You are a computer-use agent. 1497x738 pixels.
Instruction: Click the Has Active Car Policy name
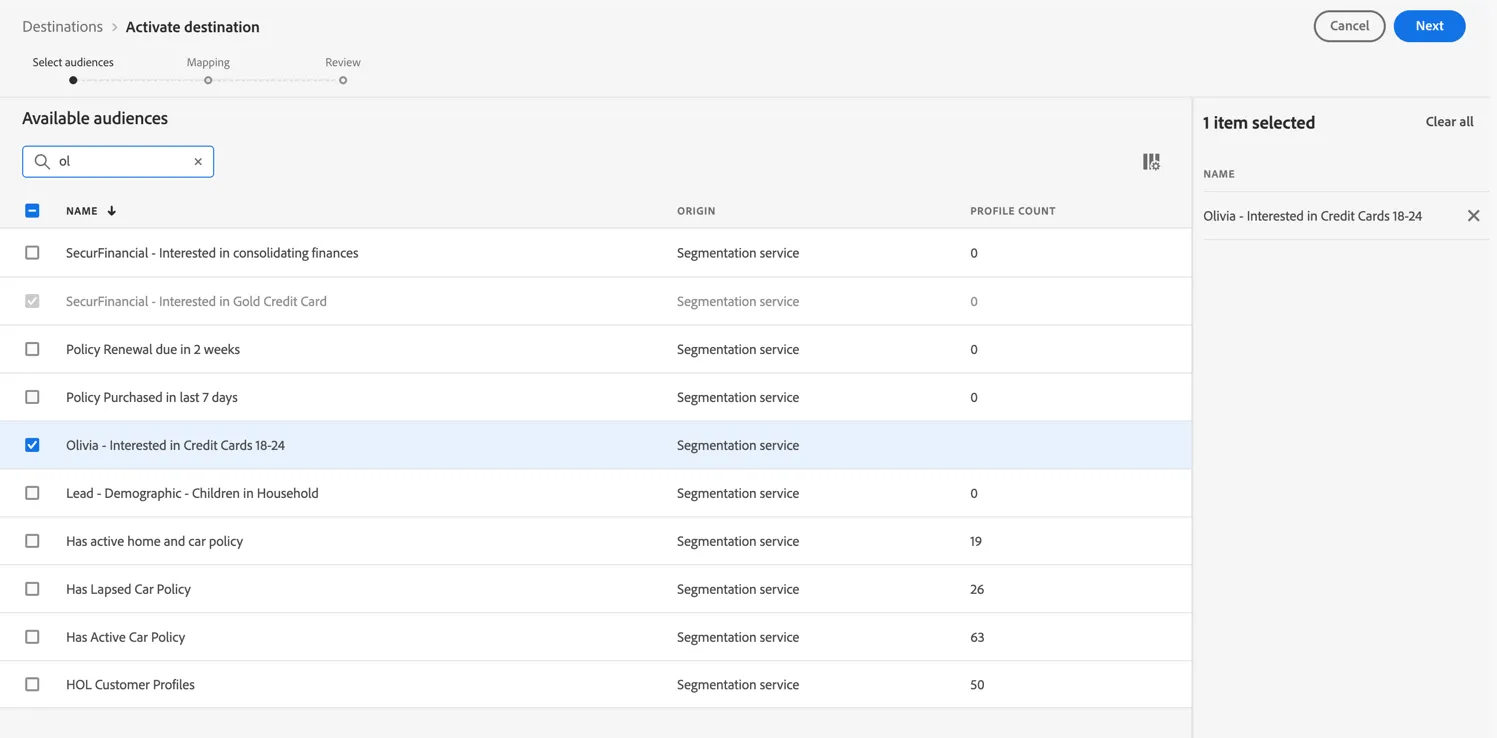(125, 637)
